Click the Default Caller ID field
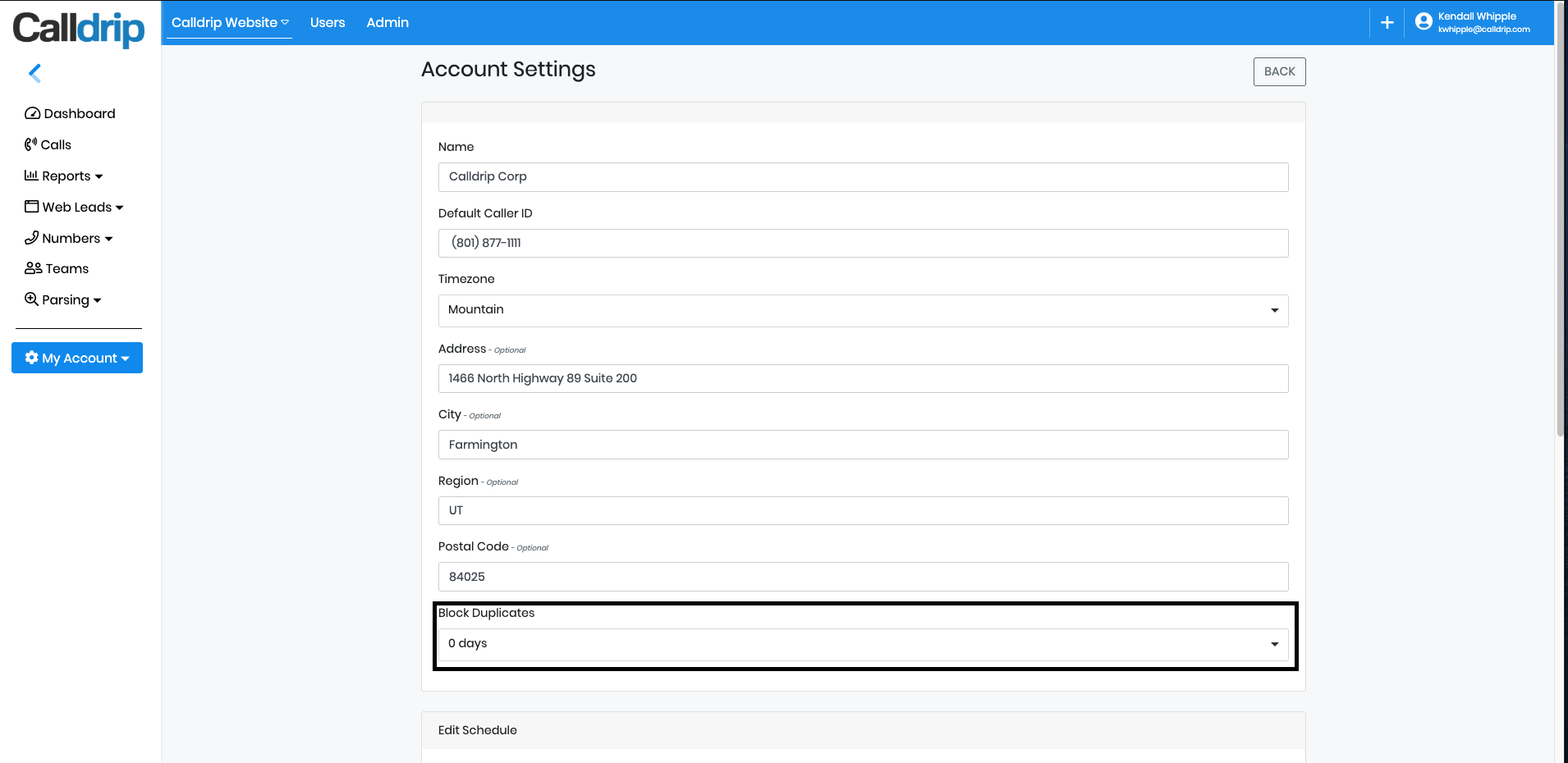This screenshot has width=1568, height=763. 863,243
